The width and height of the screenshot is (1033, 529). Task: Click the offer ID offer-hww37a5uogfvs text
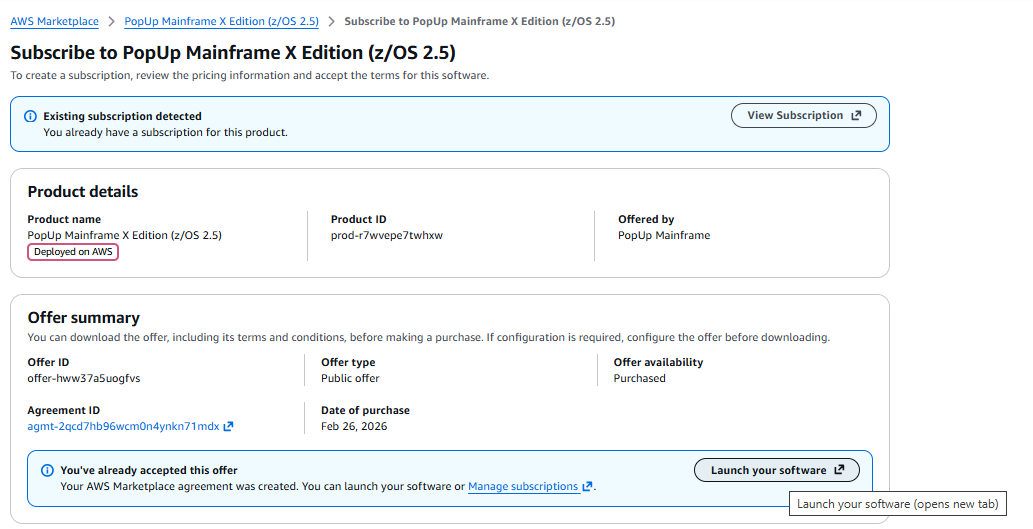pos(84,378)
